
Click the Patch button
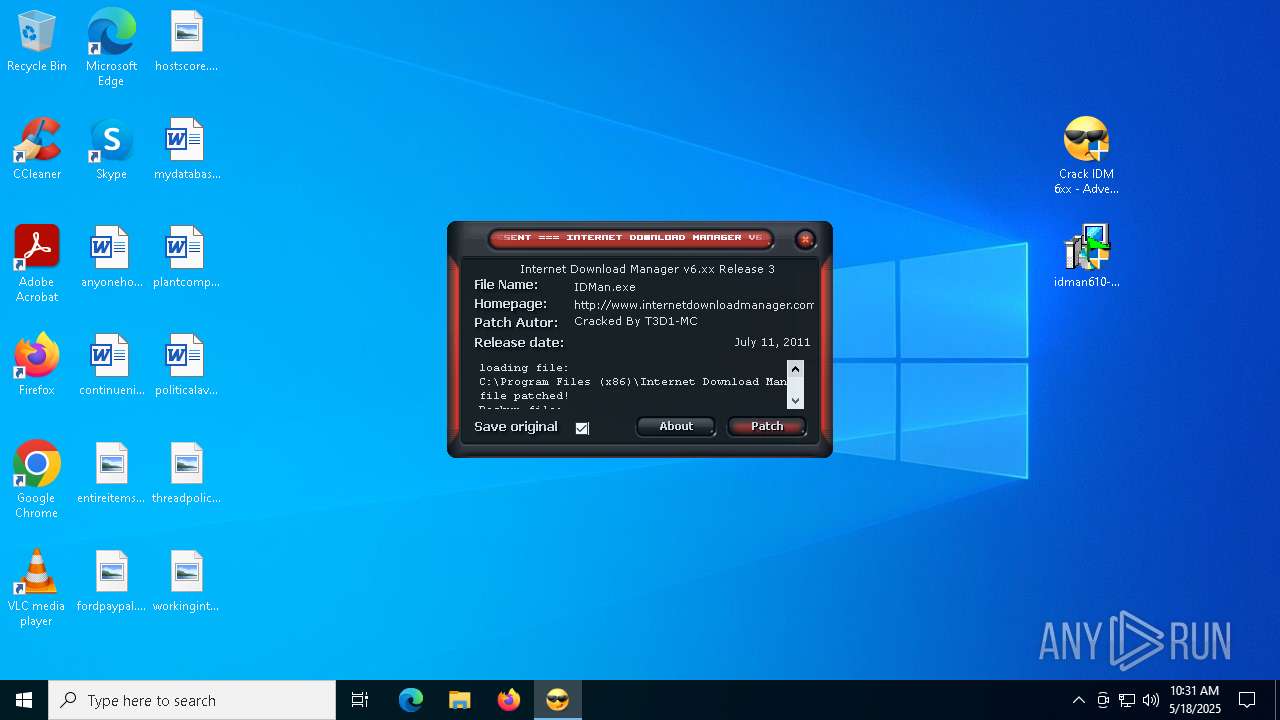click(767, 427)
